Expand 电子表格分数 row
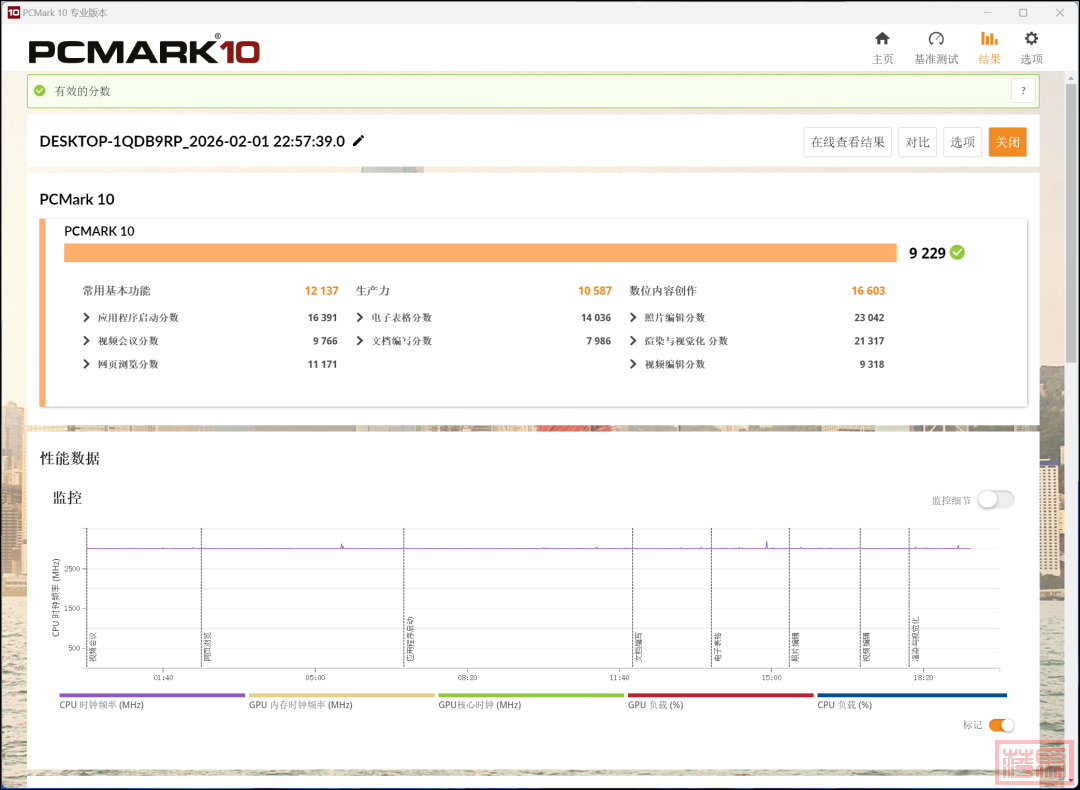Screen dimensions: 1080x790 tap(360, 318)
